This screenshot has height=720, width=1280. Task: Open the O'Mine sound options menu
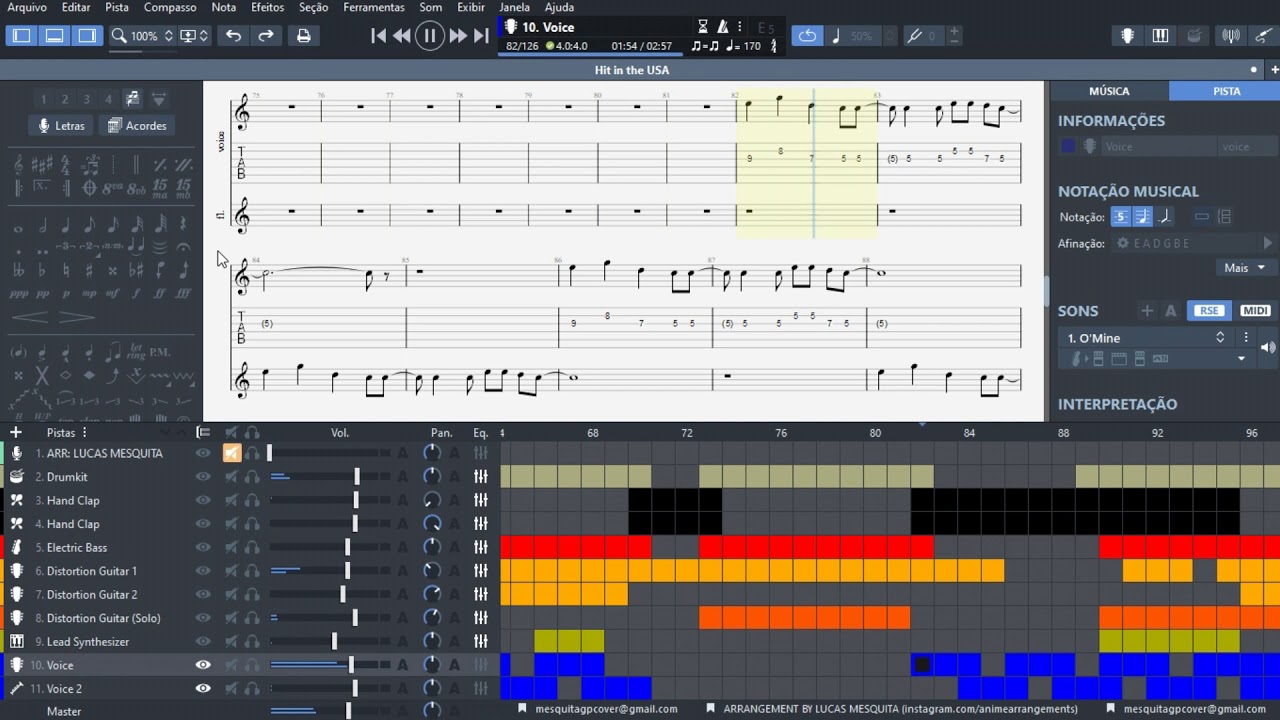tap(1246, 338)
